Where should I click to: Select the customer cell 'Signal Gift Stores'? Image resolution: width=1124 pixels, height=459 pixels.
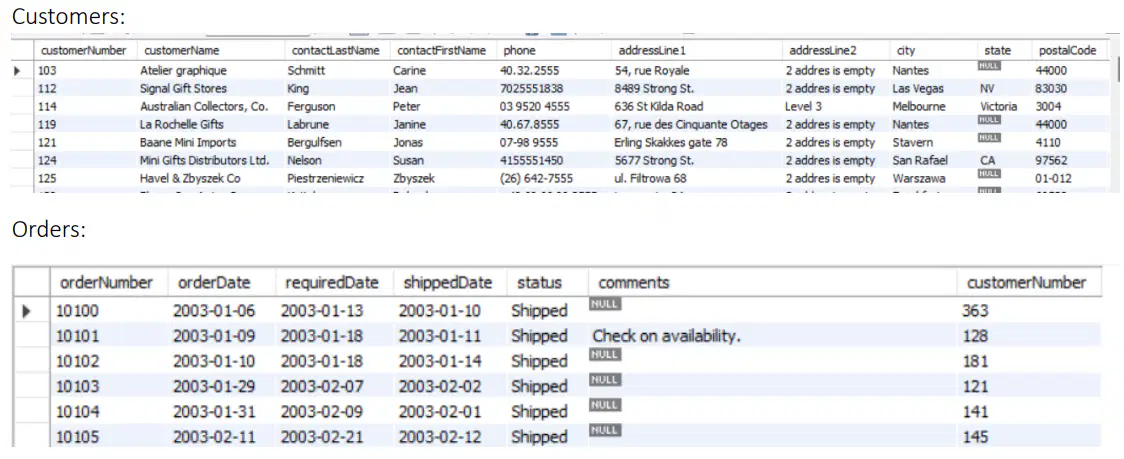[183, 88]
